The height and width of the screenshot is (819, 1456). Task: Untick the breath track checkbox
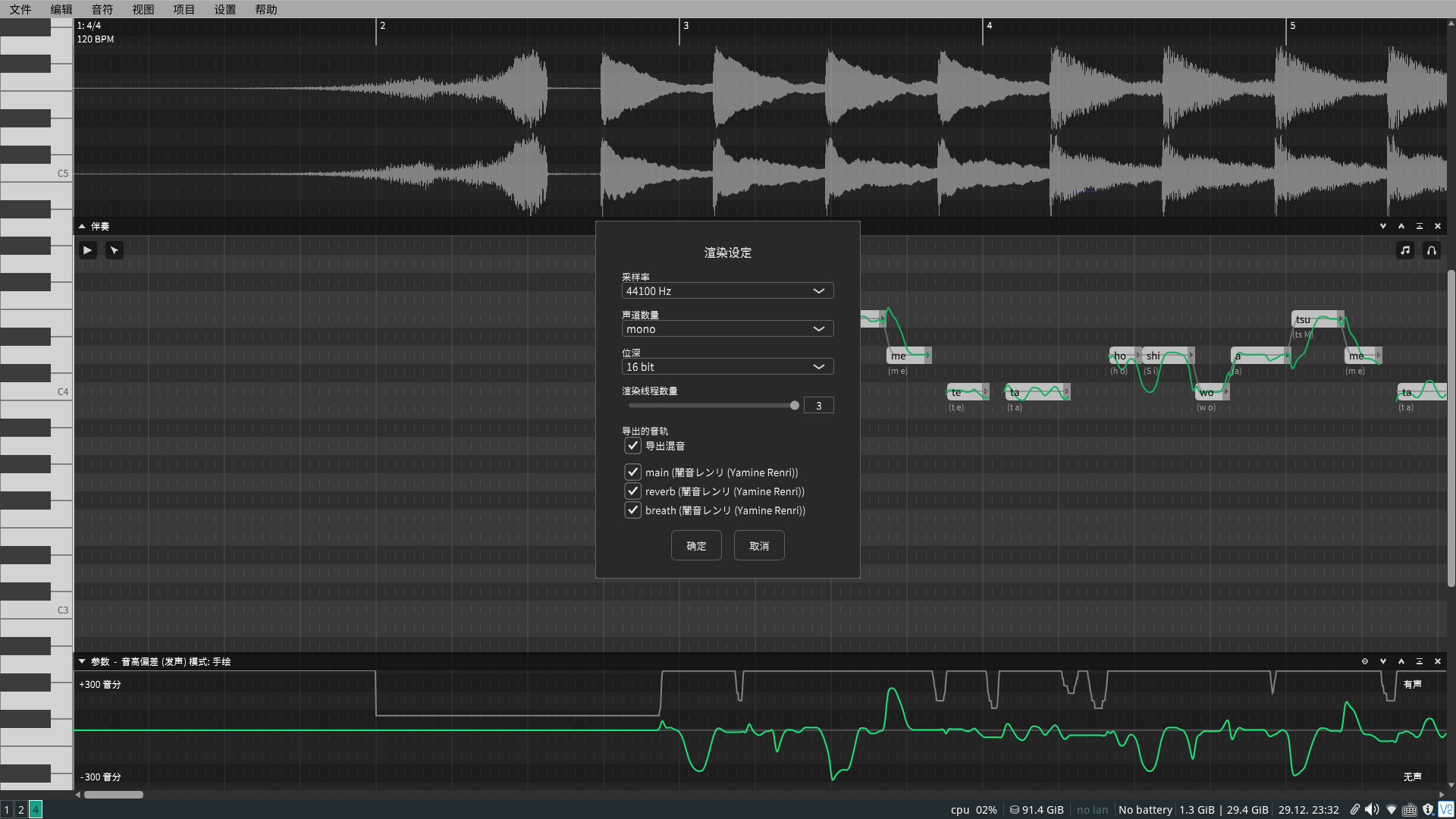click(632, 510)
